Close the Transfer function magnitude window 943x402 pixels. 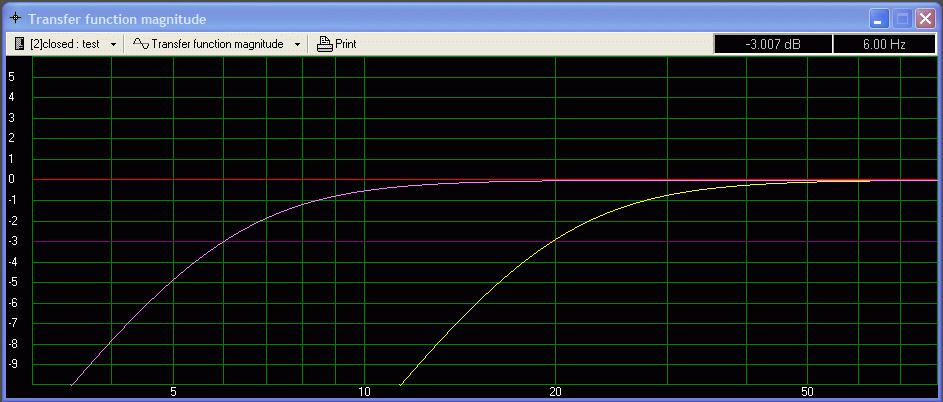[x=924, y=19]
